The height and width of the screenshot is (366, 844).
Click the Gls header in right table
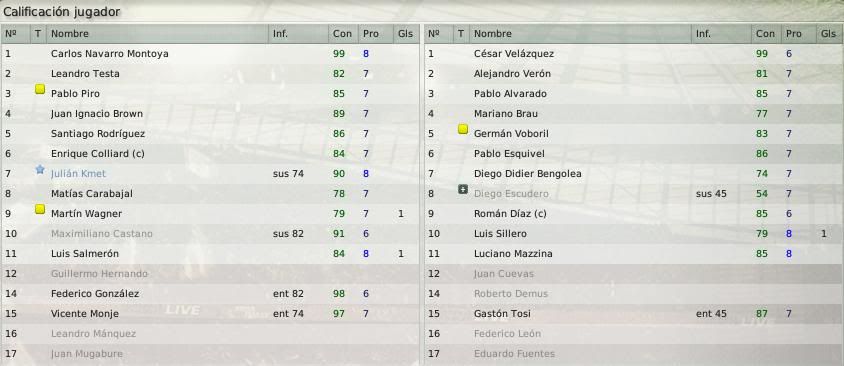tap(829, 33)
